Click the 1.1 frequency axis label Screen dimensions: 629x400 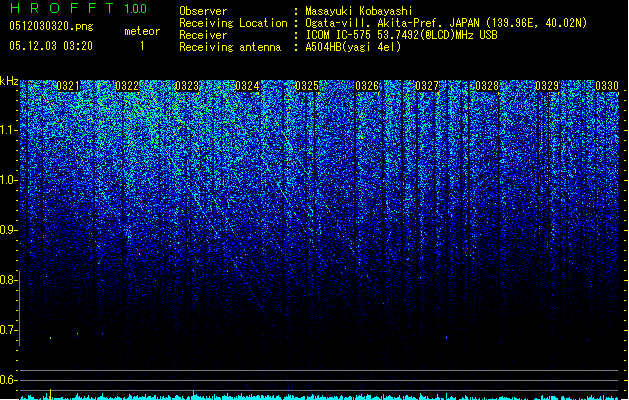(8, 130)
